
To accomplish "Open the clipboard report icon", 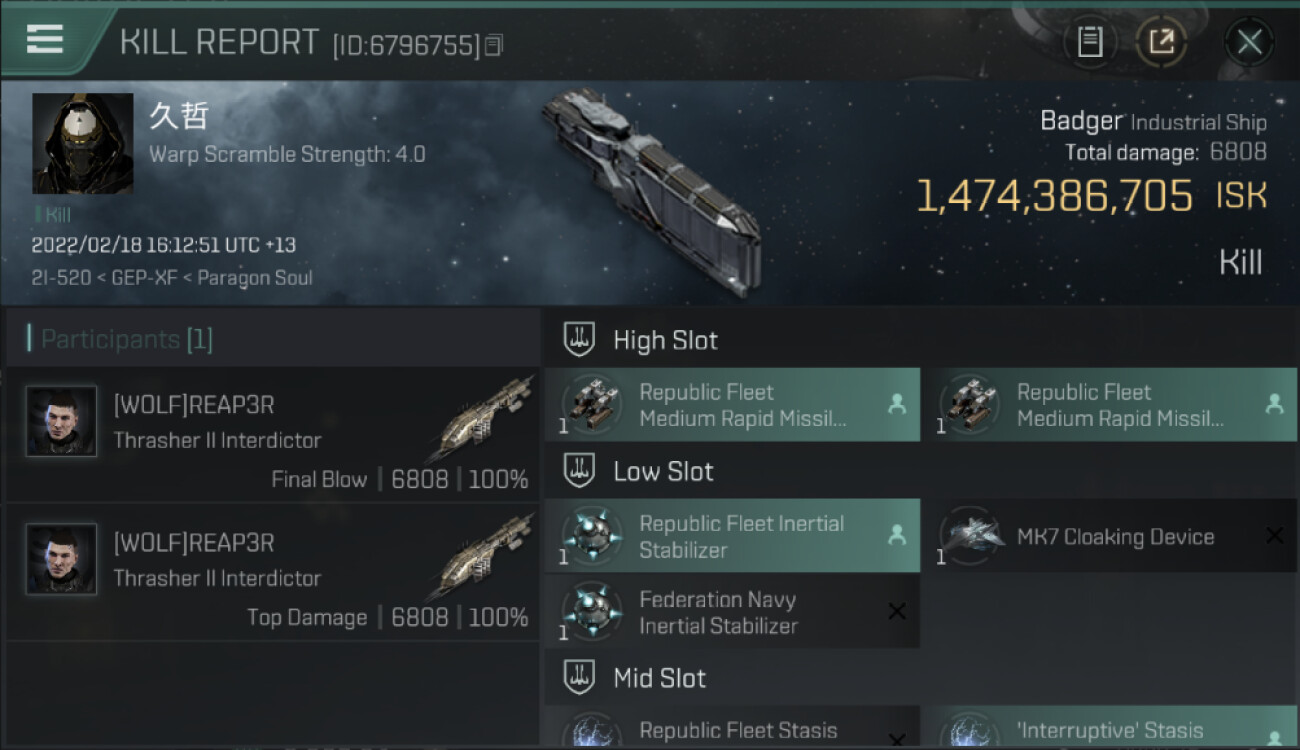I will click(1090, 42).
